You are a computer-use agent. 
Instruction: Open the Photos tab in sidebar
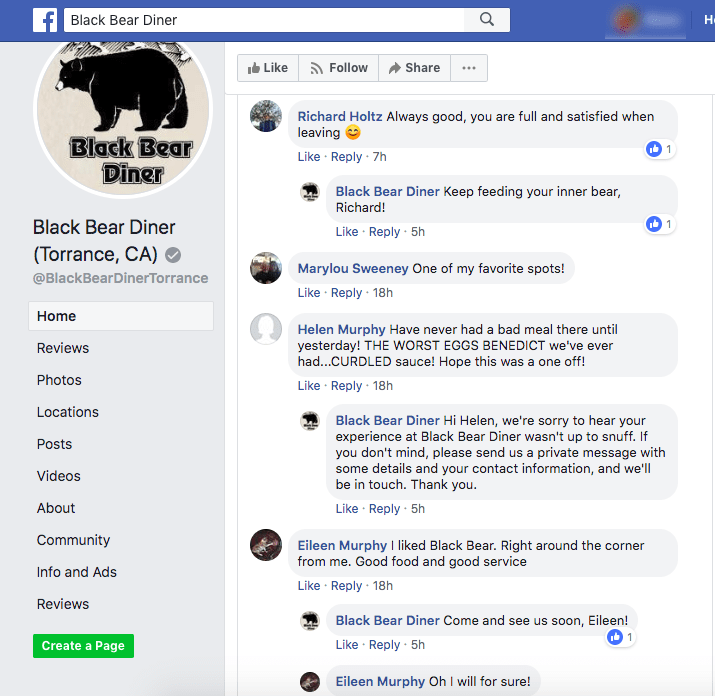(x=59, y=380)
